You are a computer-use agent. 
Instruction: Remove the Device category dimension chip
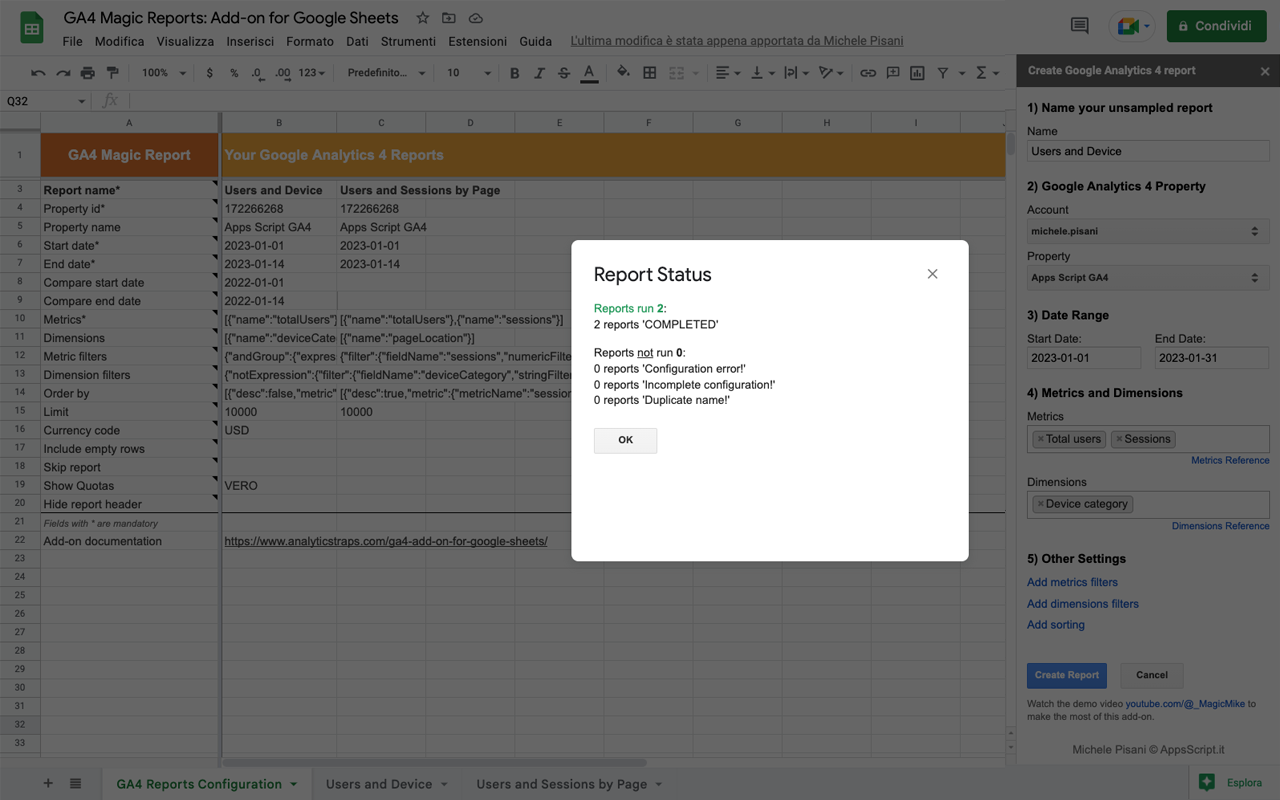(x=1043, y=503)
